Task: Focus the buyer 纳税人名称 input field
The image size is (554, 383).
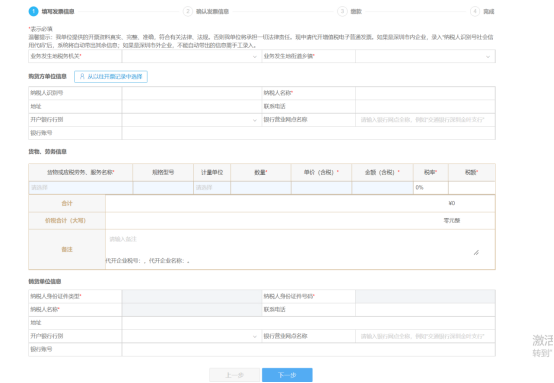Action: point(425,93)
